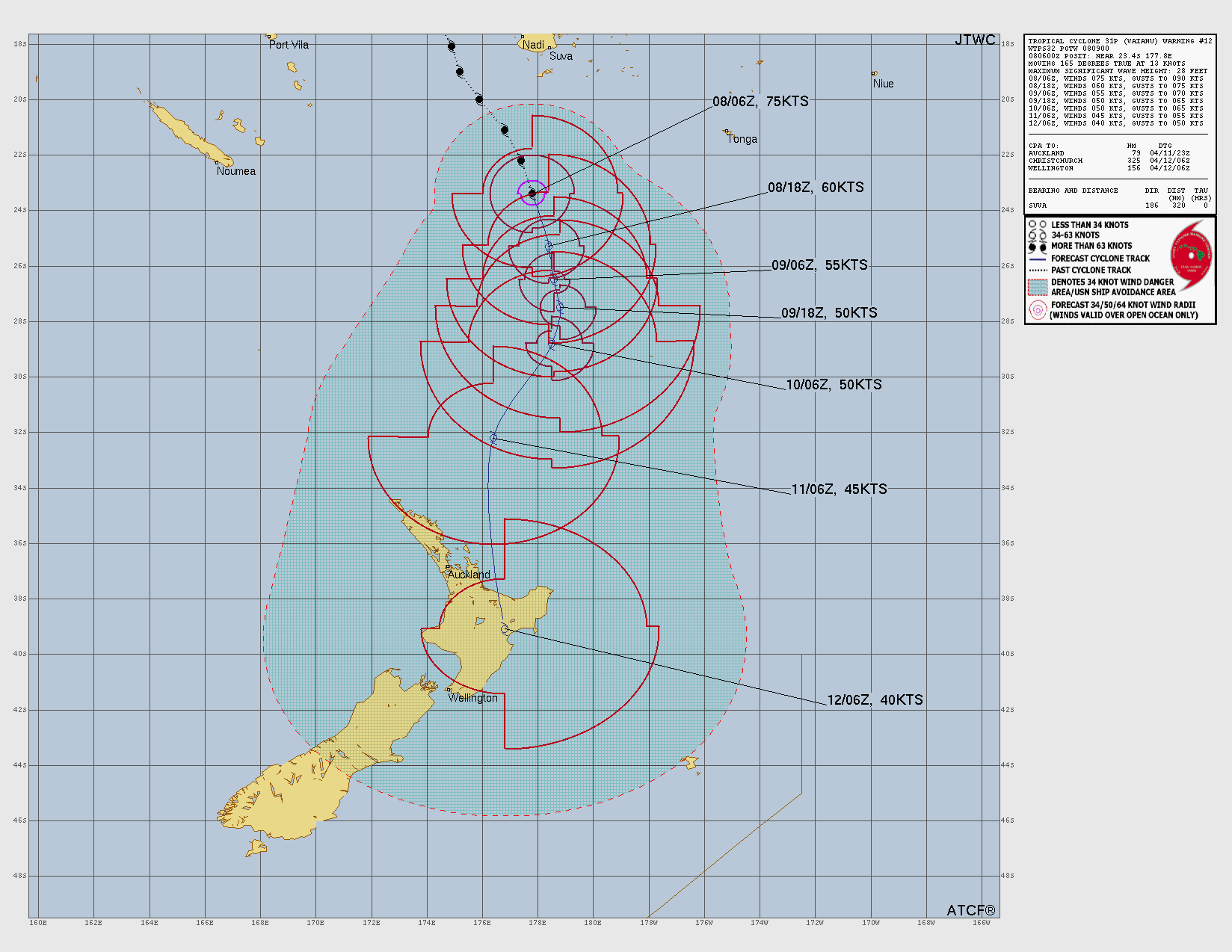Click the 34 knot wind danger area swatch
This screenshot has height=952, width=1232.
1038,287
